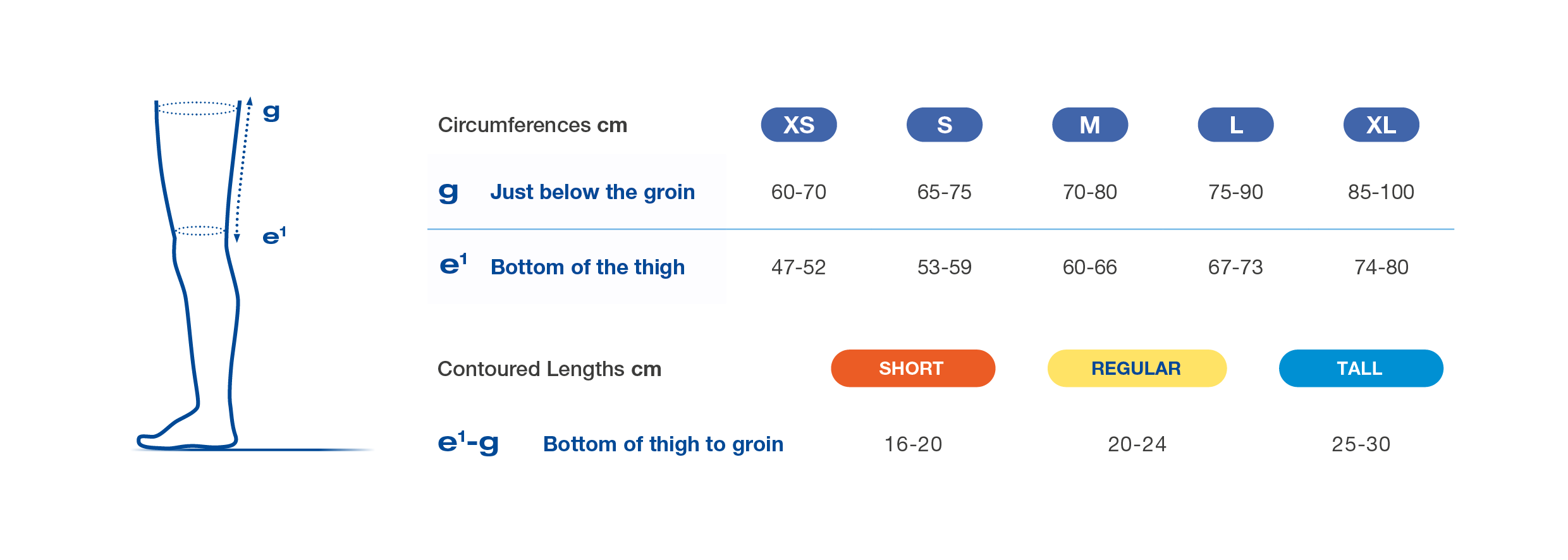This screenshot has height=560, width=1568.
Task: Click the g symbol in the groin row
Action: (x=448, y=192)
